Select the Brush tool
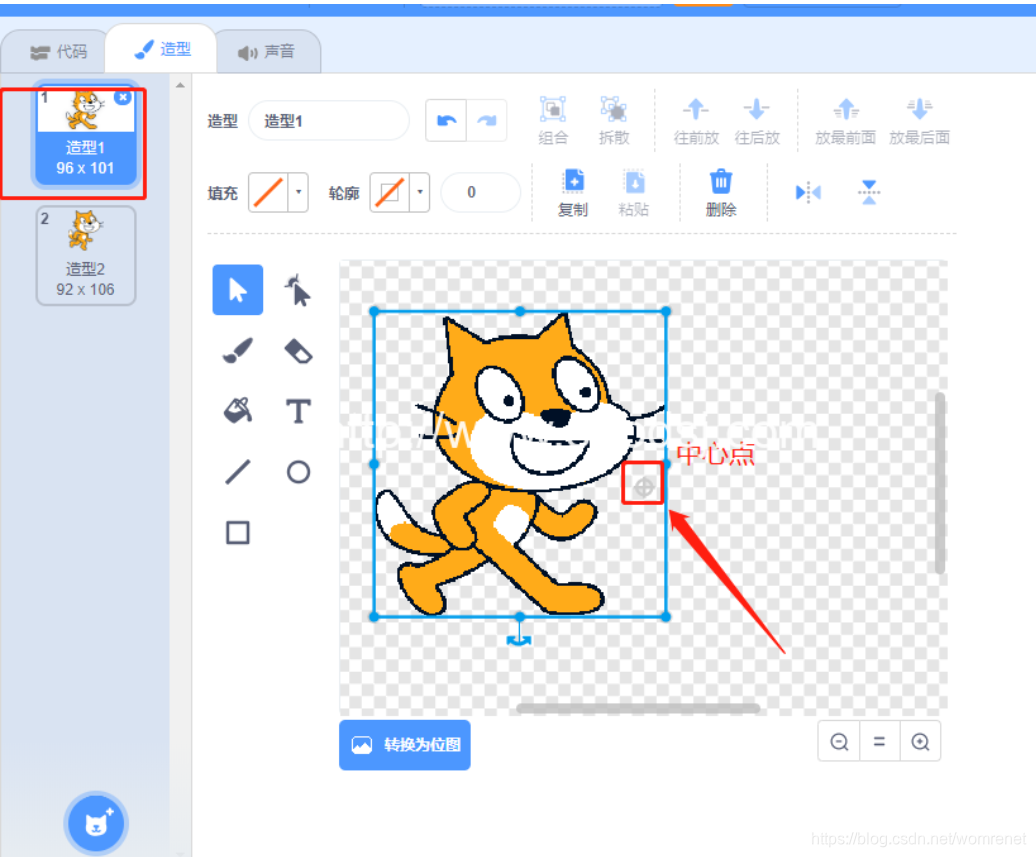Image resolution: width=1036 pixels, height=857 pixels. coord(237,351)
